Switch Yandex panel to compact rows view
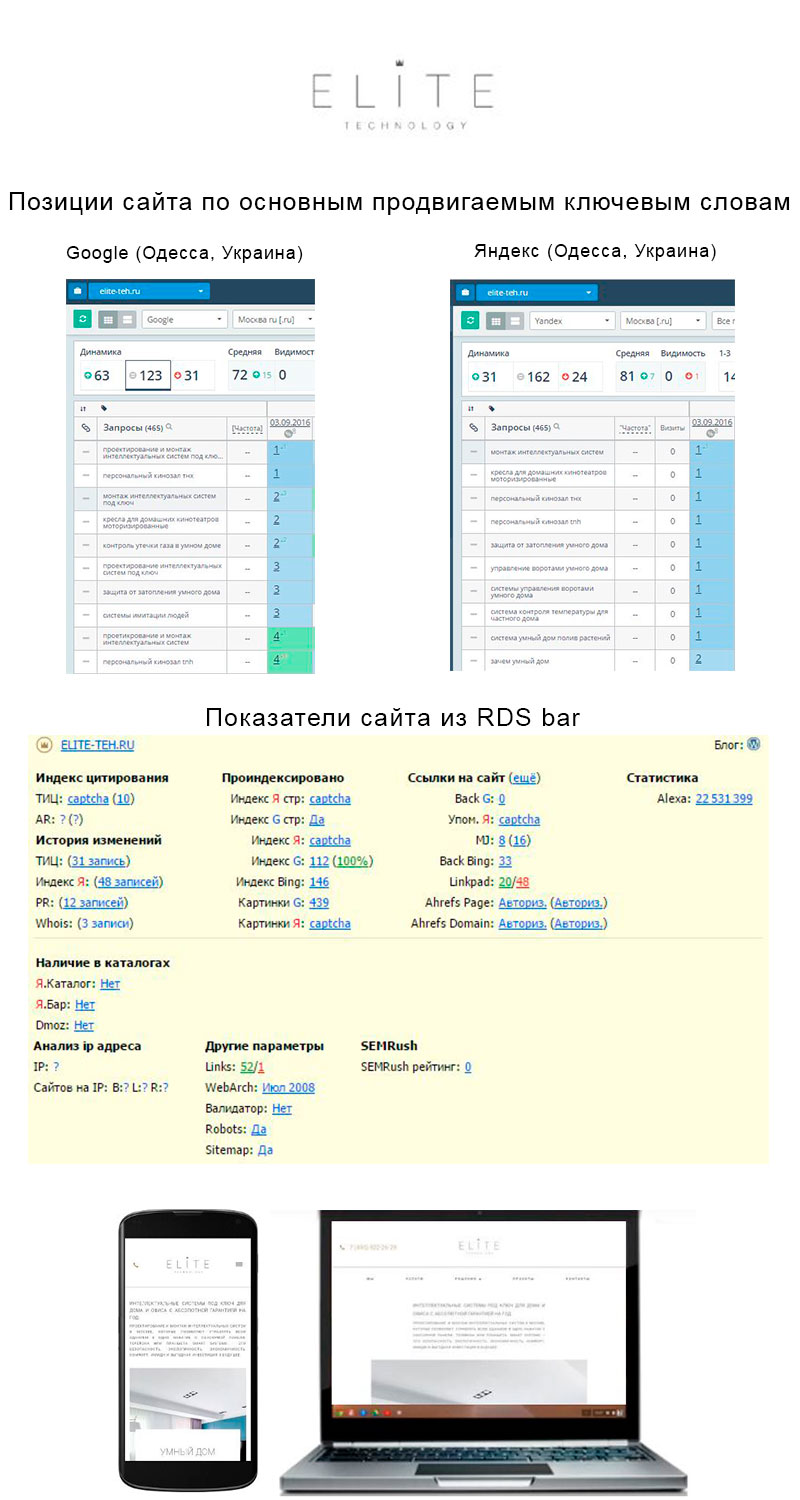 (x=513, y=320)
